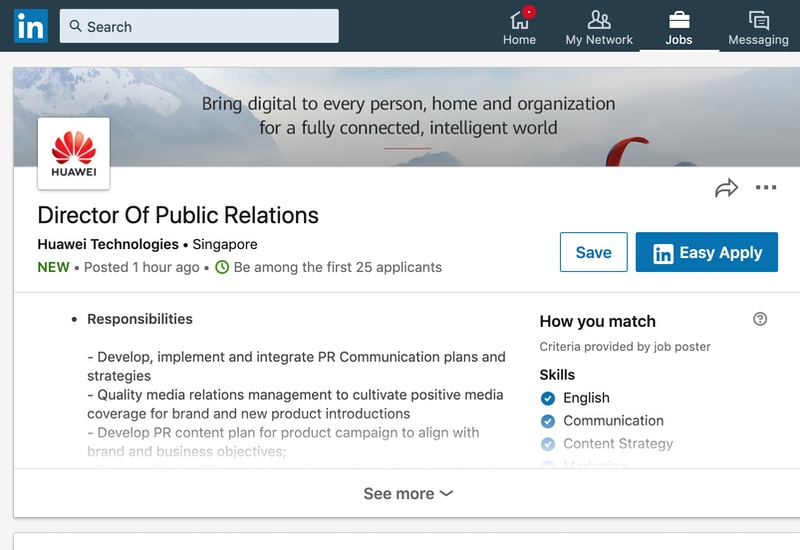Select the Home tab label
This screenshot has height=550, width=800.
(x=519, y=40)
